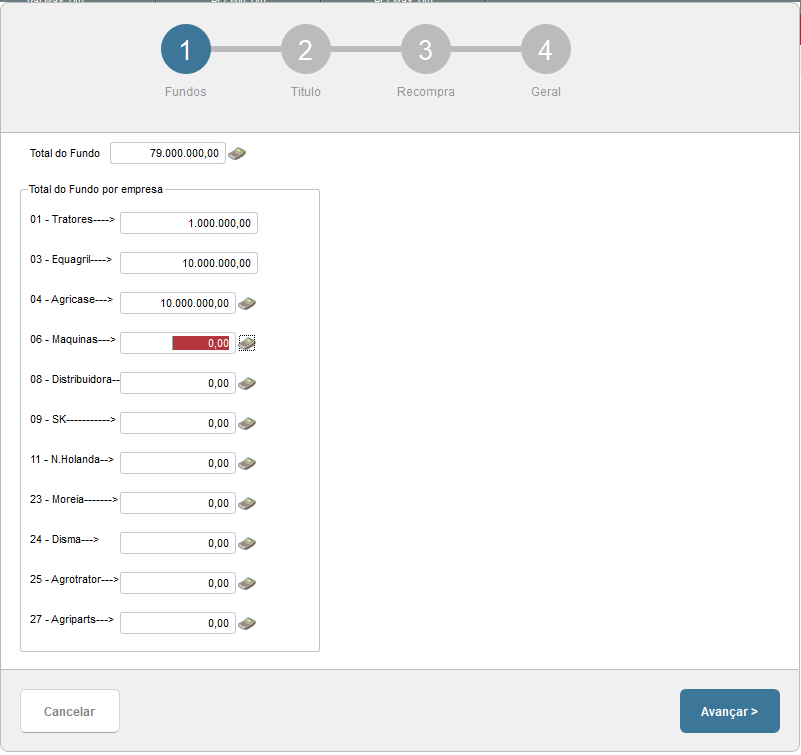Click the '04 - Agricase' label

[71, 299]
